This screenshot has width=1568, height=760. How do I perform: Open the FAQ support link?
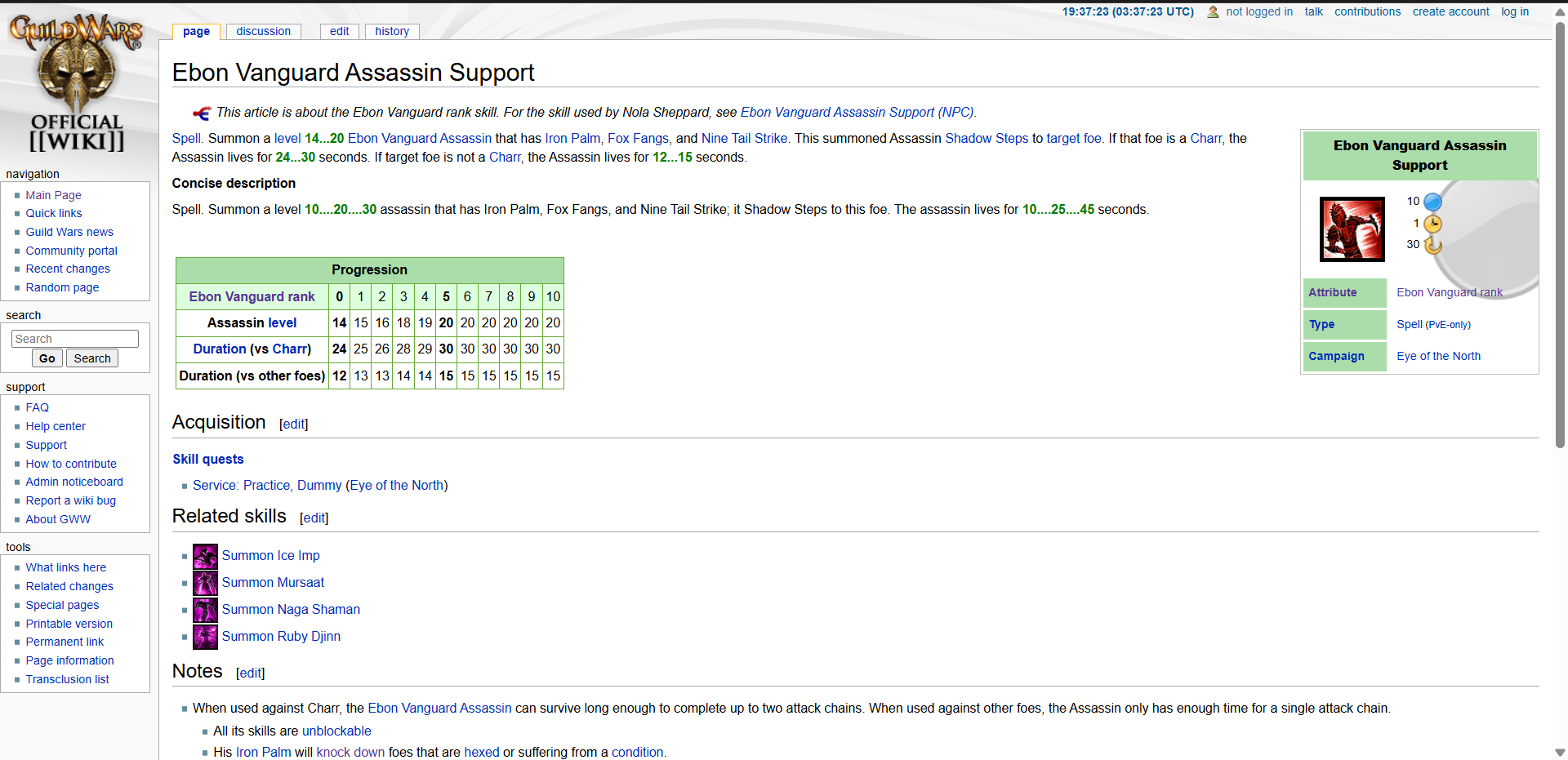click(x=37, y=407)
